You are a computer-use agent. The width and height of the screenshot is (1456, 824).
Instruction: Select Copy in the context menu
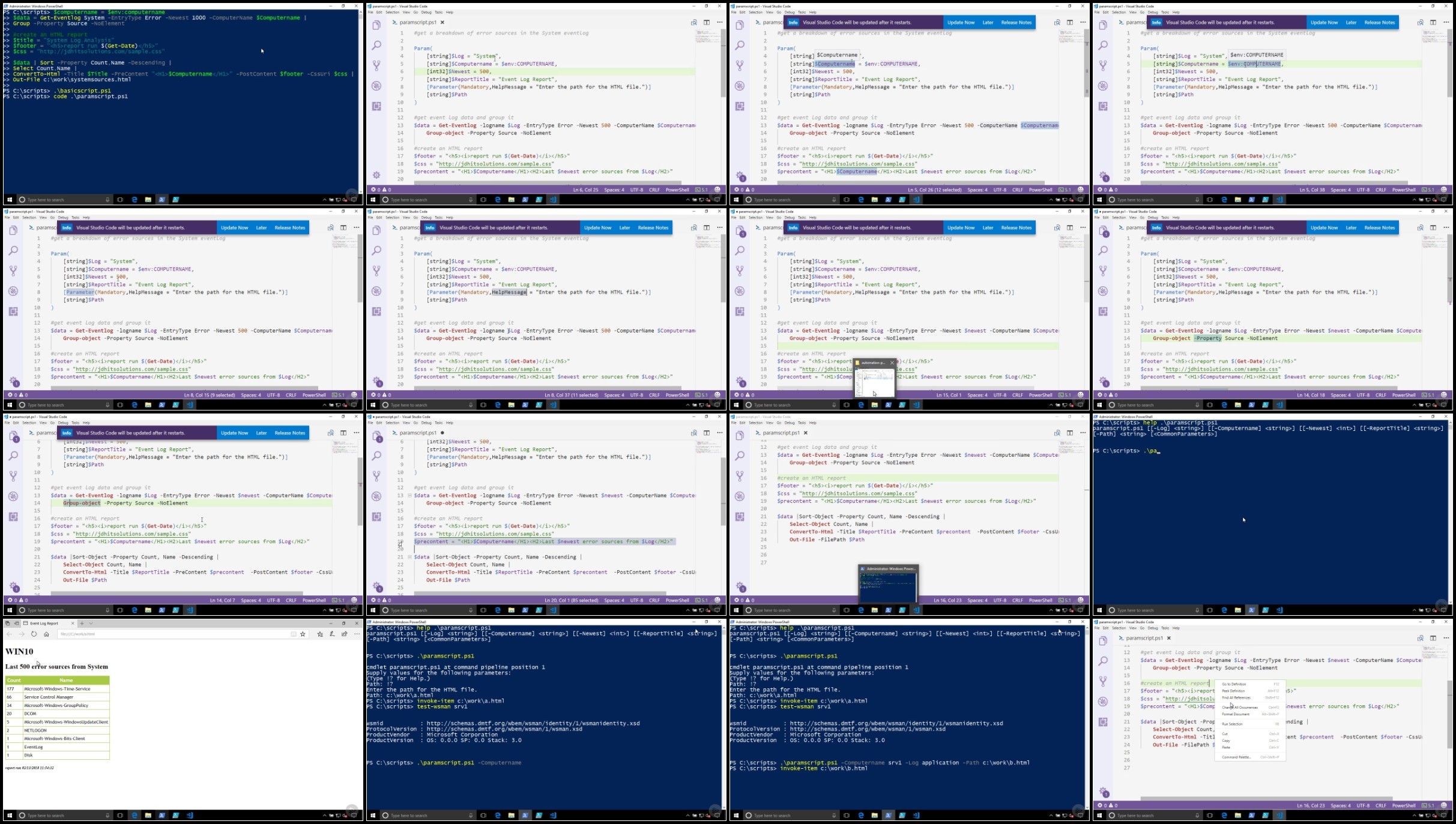coord(1250,741)
